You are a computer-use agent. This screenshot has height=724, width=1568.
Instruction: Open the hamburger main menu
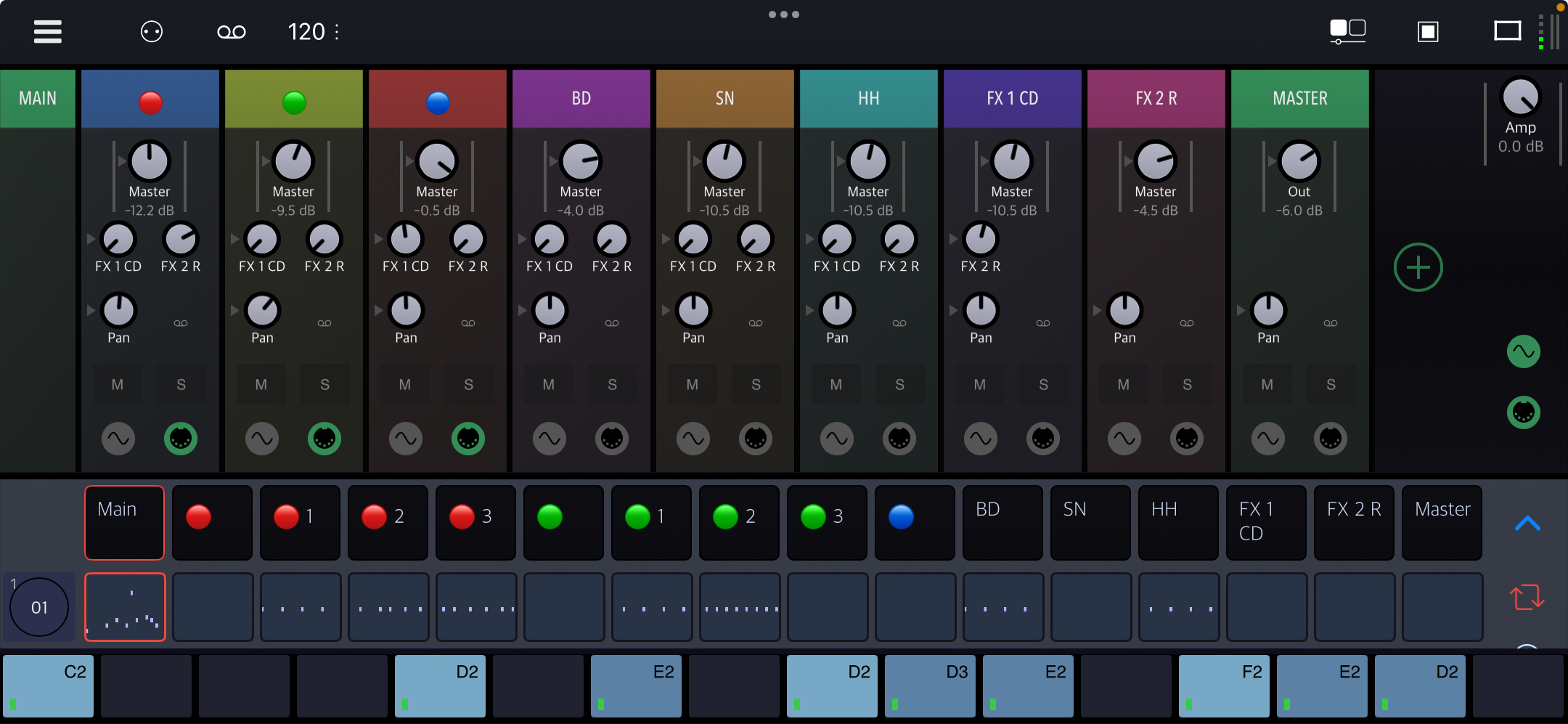[x=47, y=31]
